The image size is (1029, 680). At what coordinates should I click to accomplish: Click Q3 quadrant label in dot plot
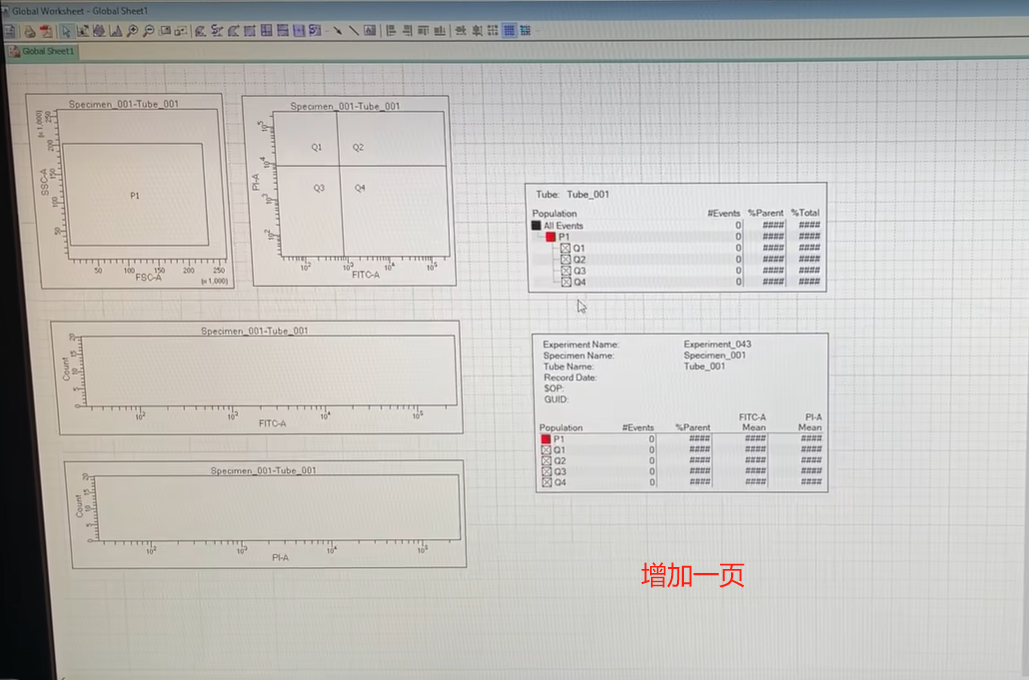318,188
